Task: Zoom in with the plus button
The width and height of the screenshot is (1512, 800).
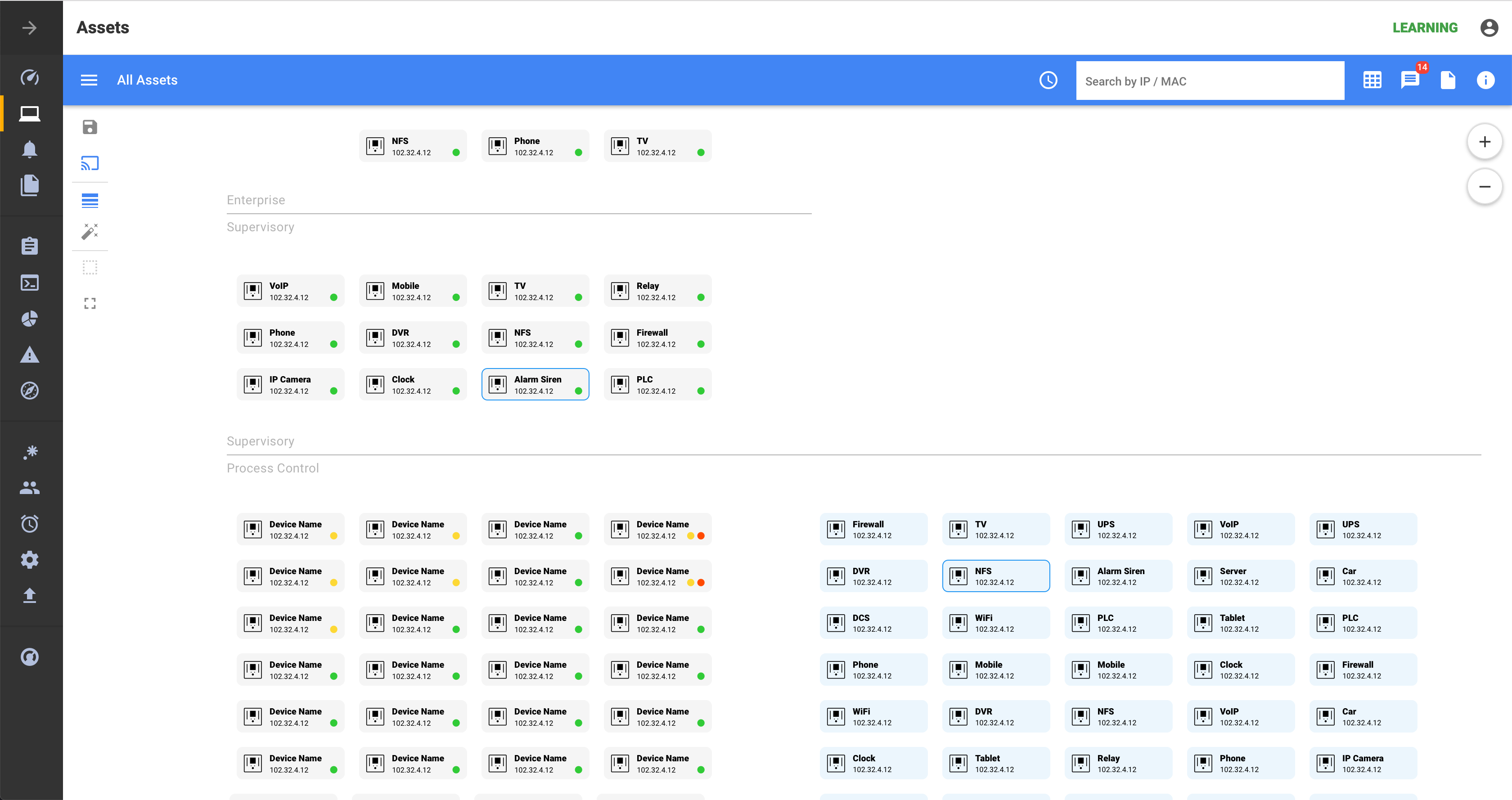Action: pos(1485,141)
